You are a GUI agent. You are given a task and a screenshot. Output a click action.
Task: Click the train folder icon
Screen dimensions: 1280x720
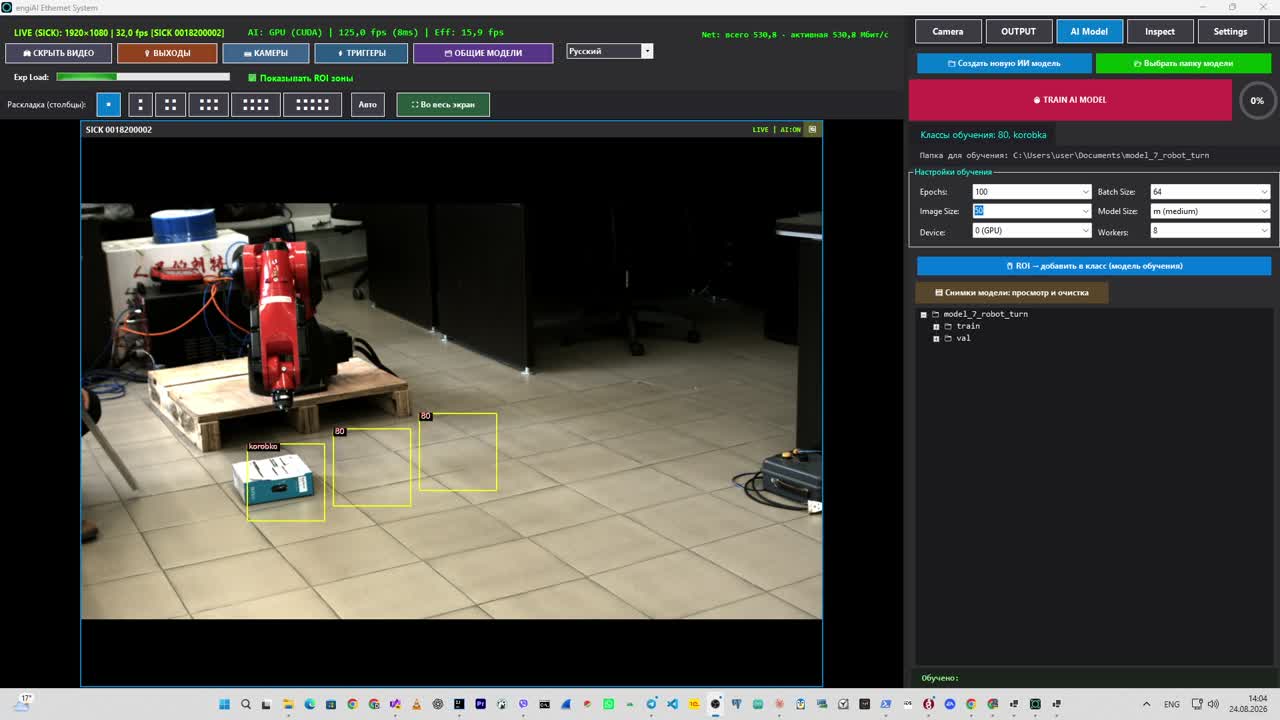click(948, 326)
